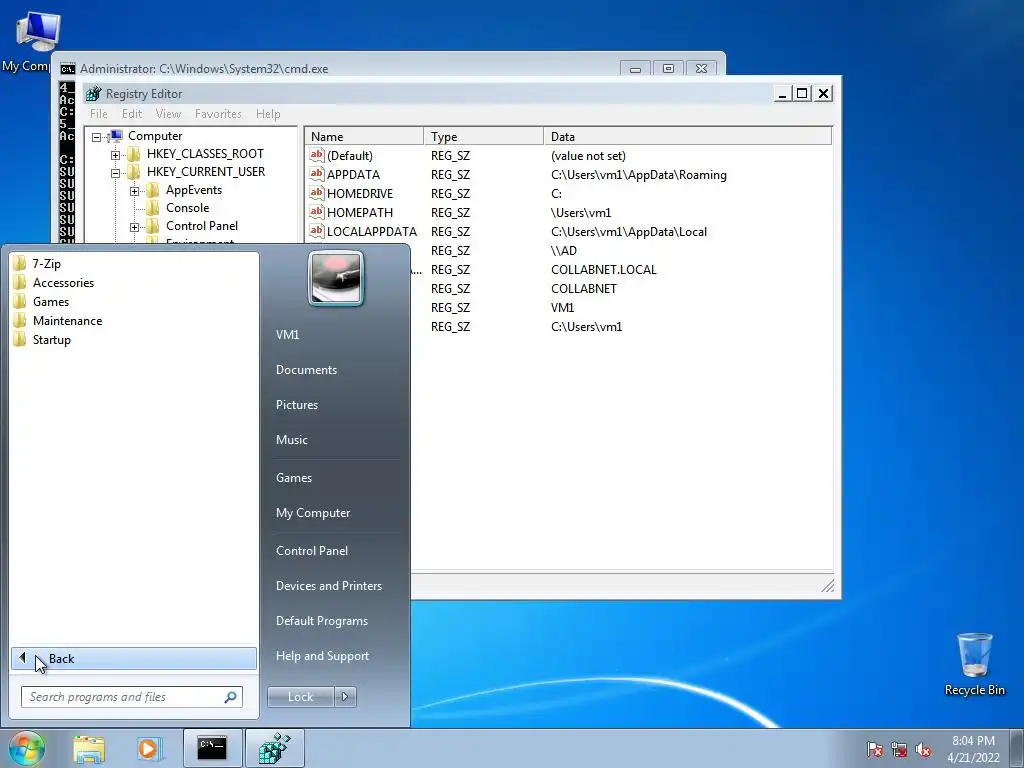Open the Action Center flag tray icon
This screenshot has width=1024, height=768.
(x=875, y=750)
